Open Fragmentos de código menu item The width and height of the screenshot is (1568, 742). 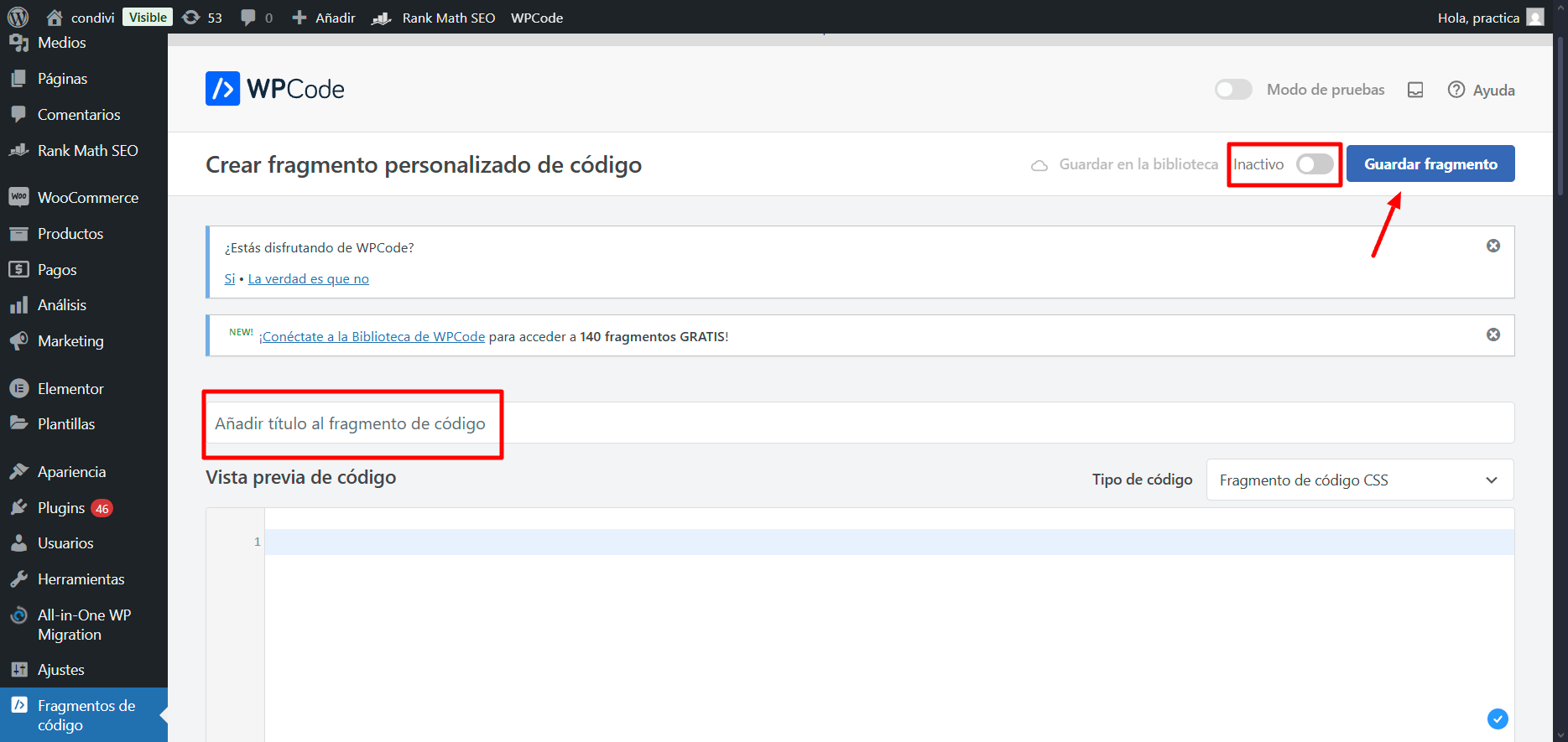[84, 715]
